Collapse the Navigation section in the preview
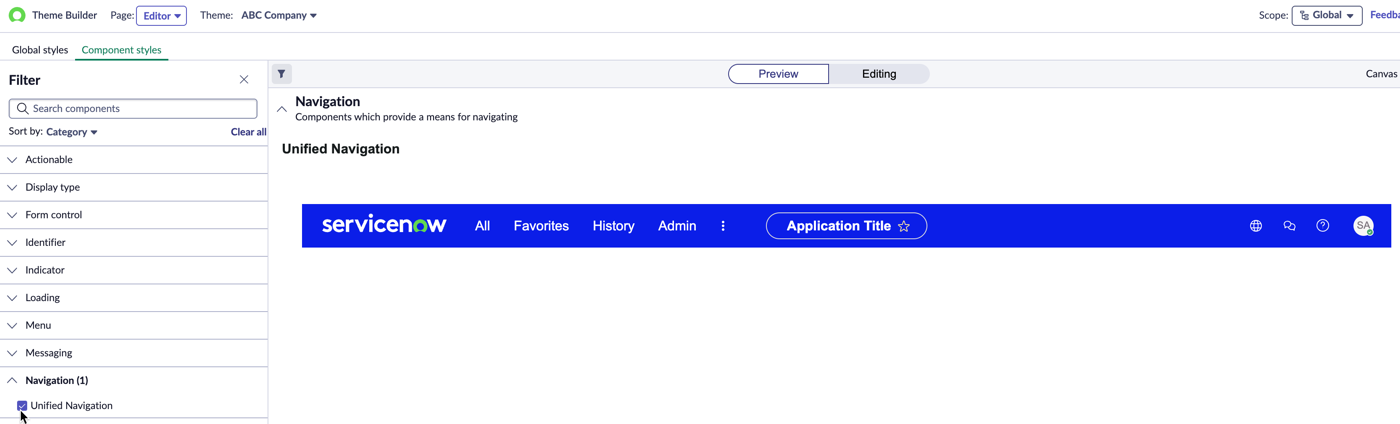Image resolution: width=1400 pixels, height=424 pixels. pyautogui.click(x=282, y=109)
